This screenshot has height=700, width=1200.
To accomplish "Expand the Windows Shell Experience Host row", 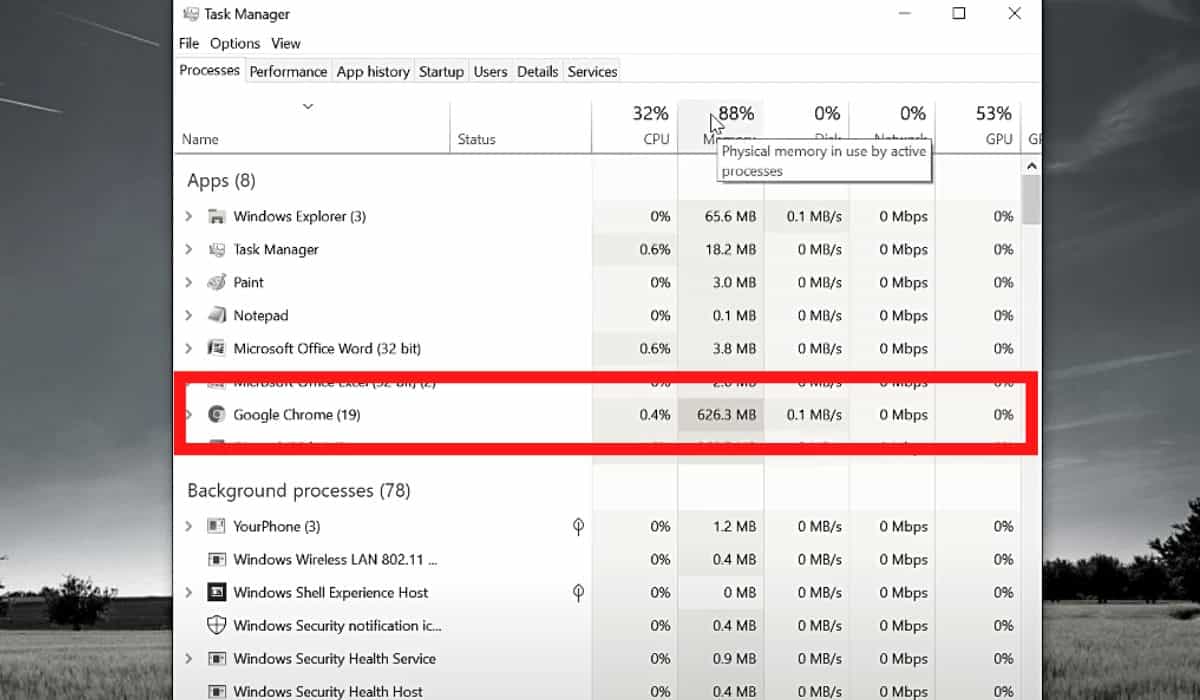I will [x=189, y=592].
